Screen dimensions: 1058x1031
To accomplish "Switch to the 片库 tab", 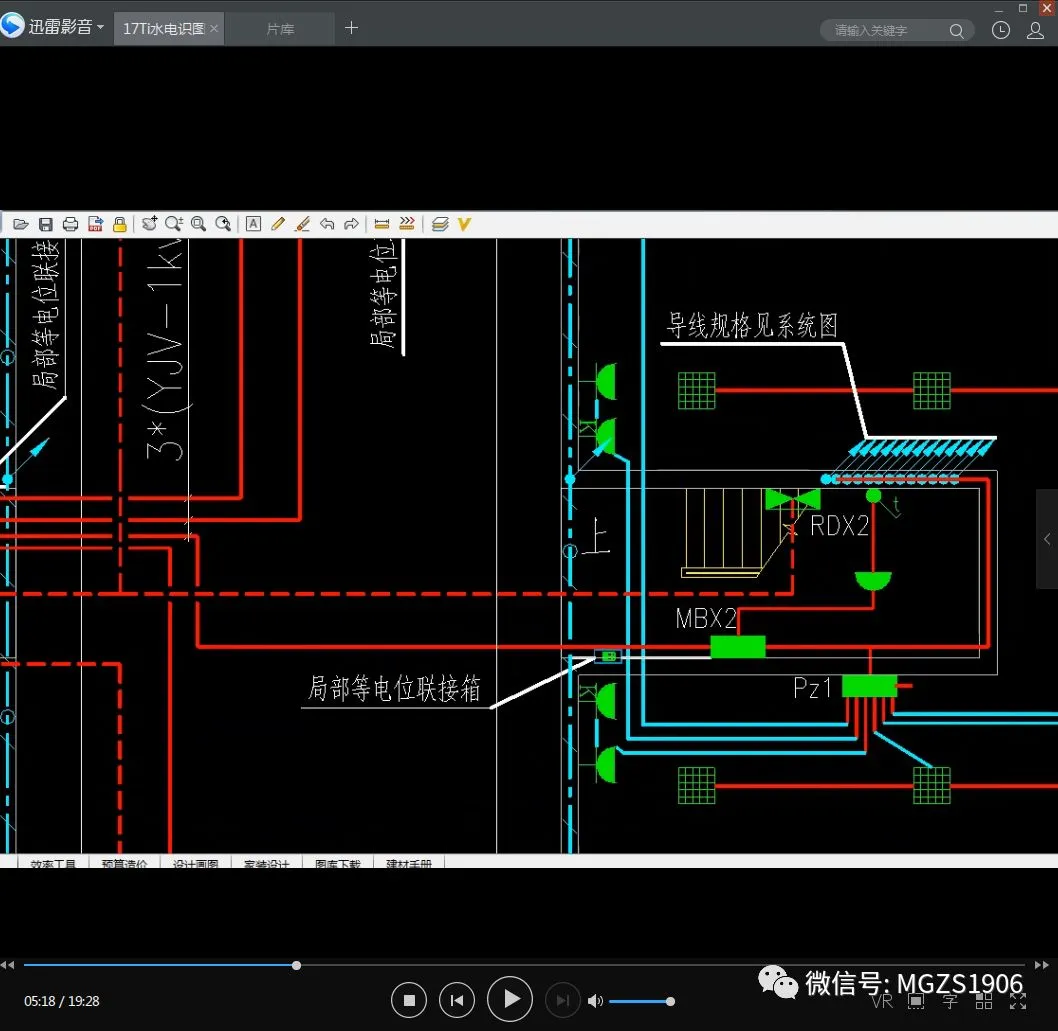I will (280, 29).
